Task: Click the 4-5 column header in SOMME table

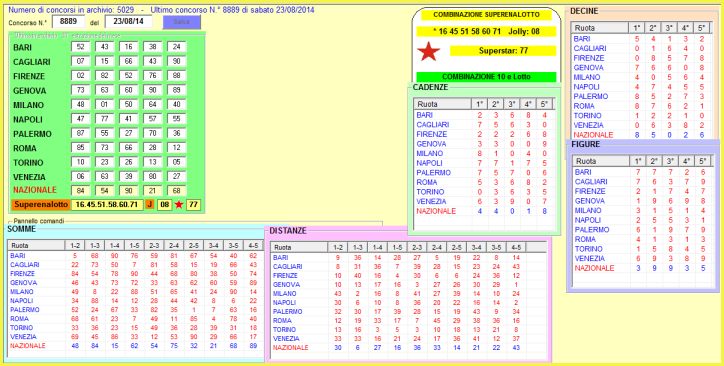Action: point(253,246)
